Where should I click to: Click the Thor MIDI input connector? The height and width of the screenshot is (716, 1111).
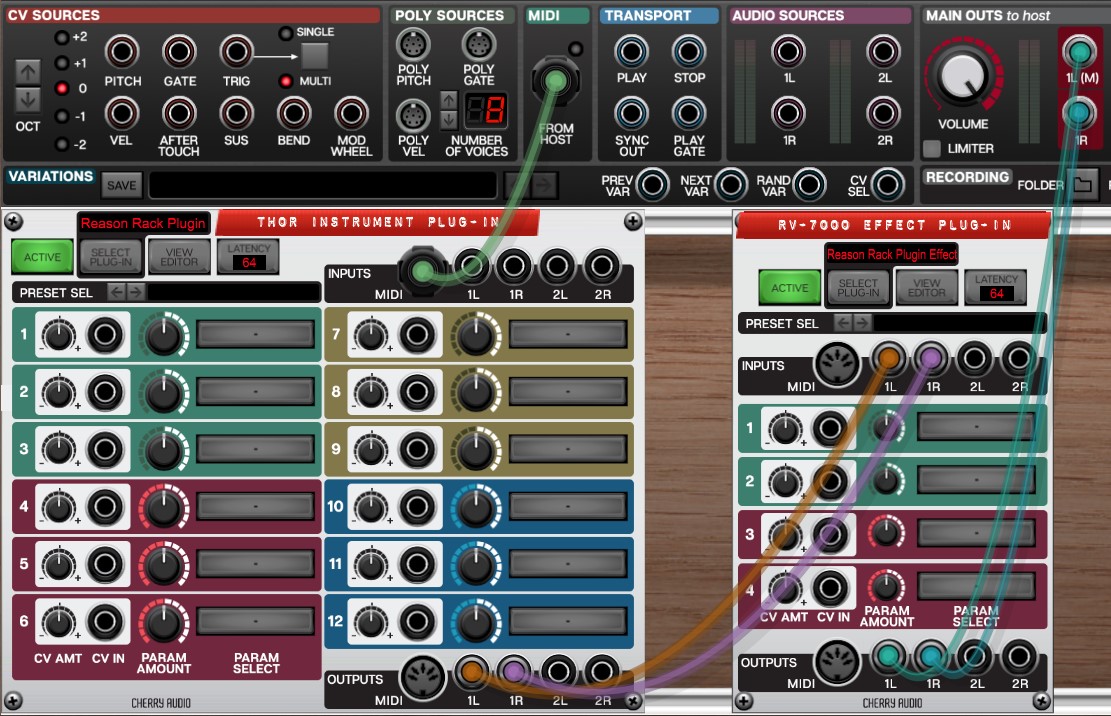click(422, 270)
